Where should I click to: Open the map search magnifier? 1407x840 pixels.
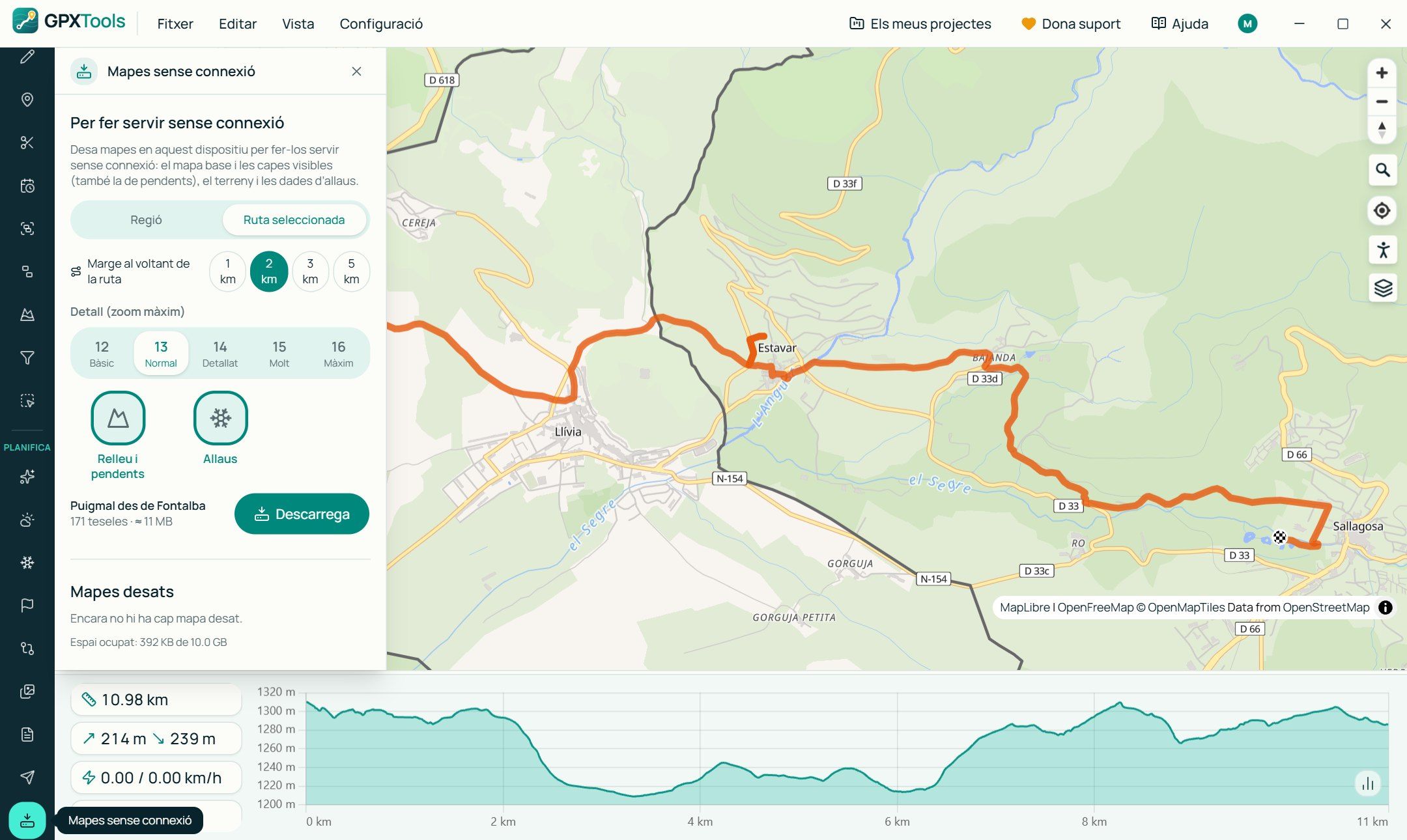click(1382, 170)
